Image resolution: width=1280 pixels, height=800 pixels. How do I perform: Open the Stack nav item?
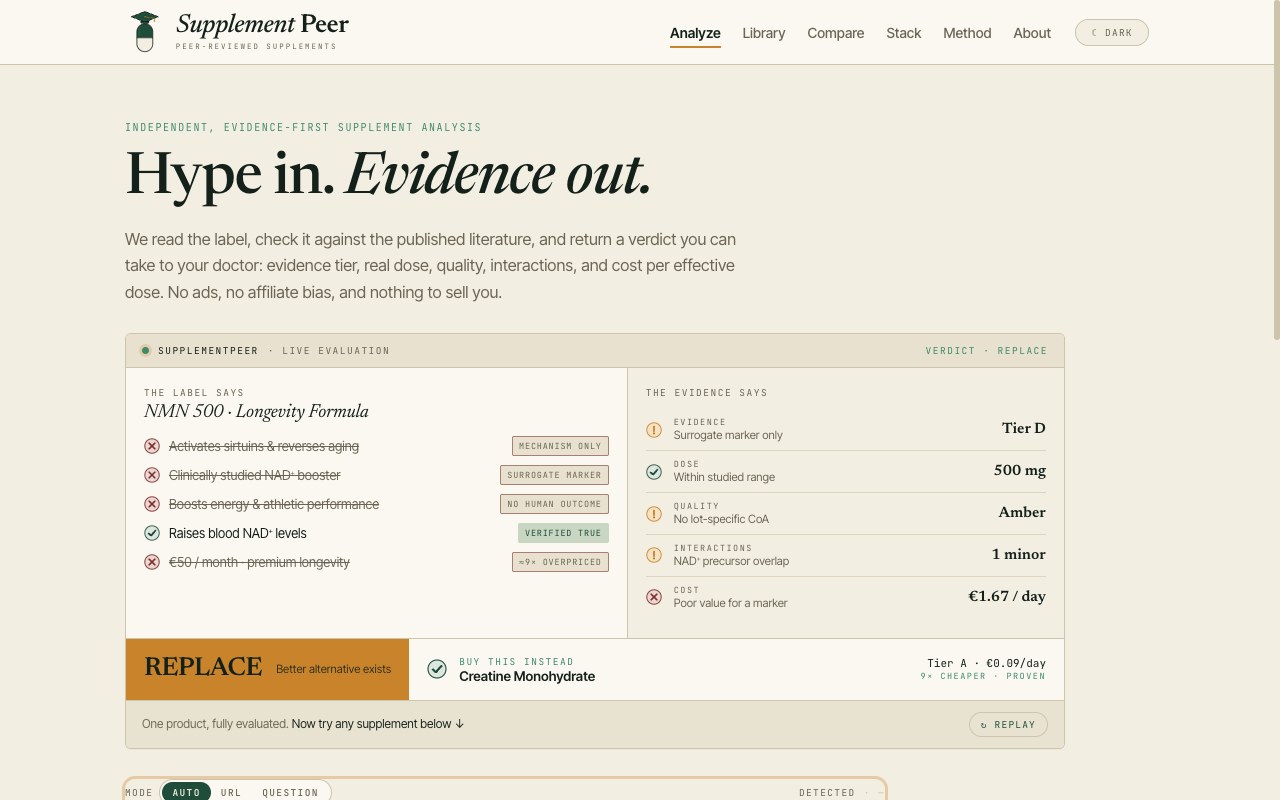pos(904,33)
